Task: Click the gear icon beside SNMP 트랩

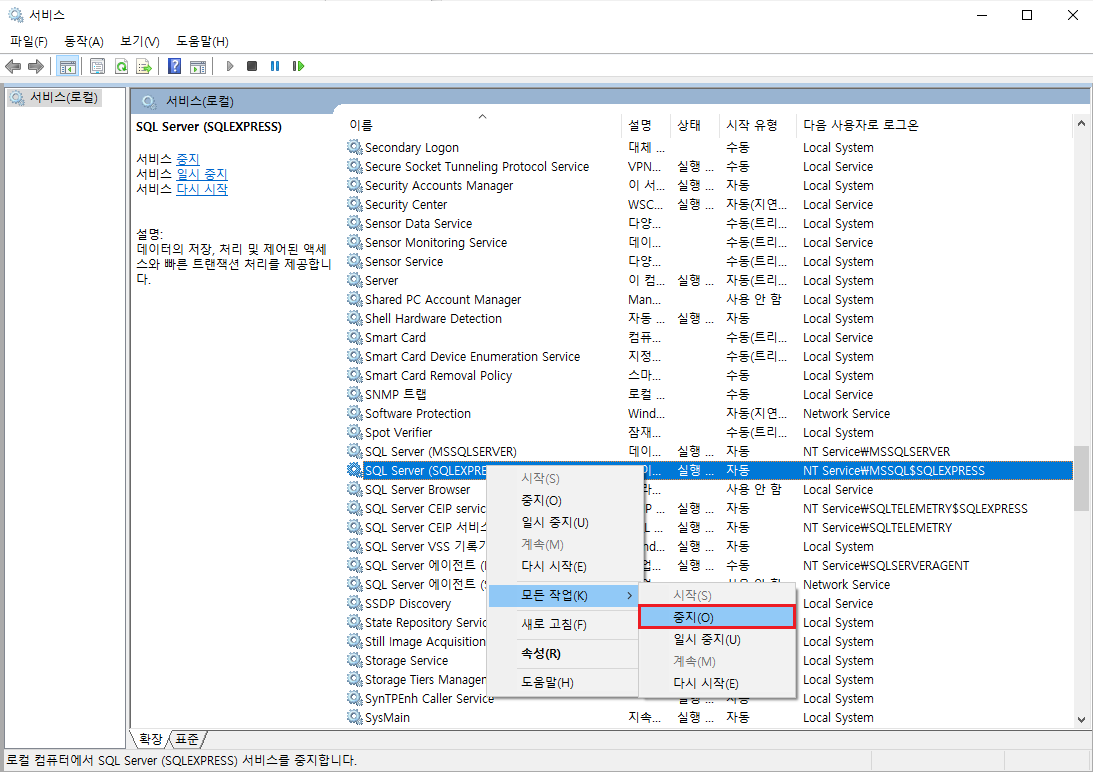Action: coord(355,394)
